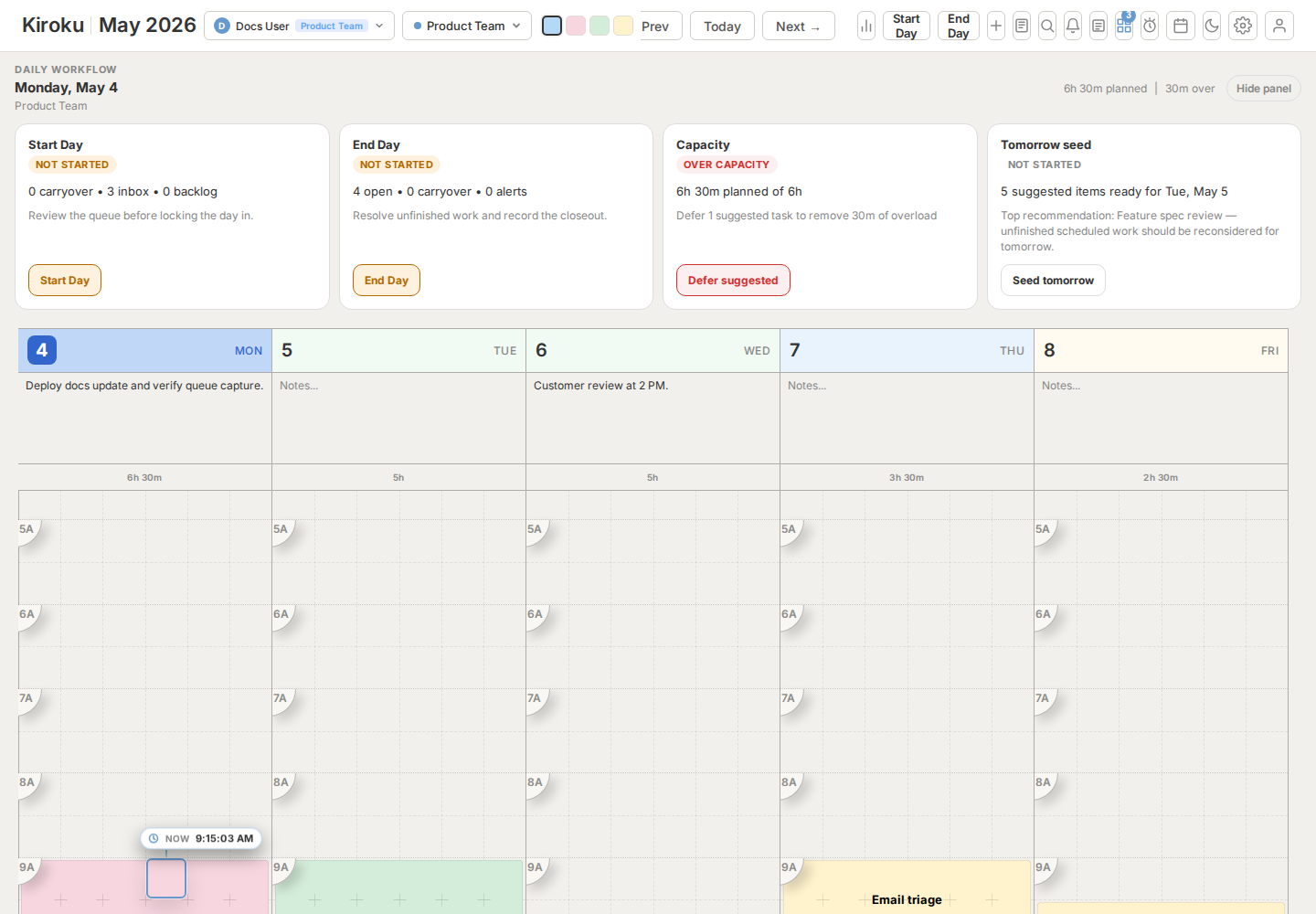1316x914 pixels.
Task: Click the toolbar End Day button
Action: pyautogui.click(x=959, y=26)
